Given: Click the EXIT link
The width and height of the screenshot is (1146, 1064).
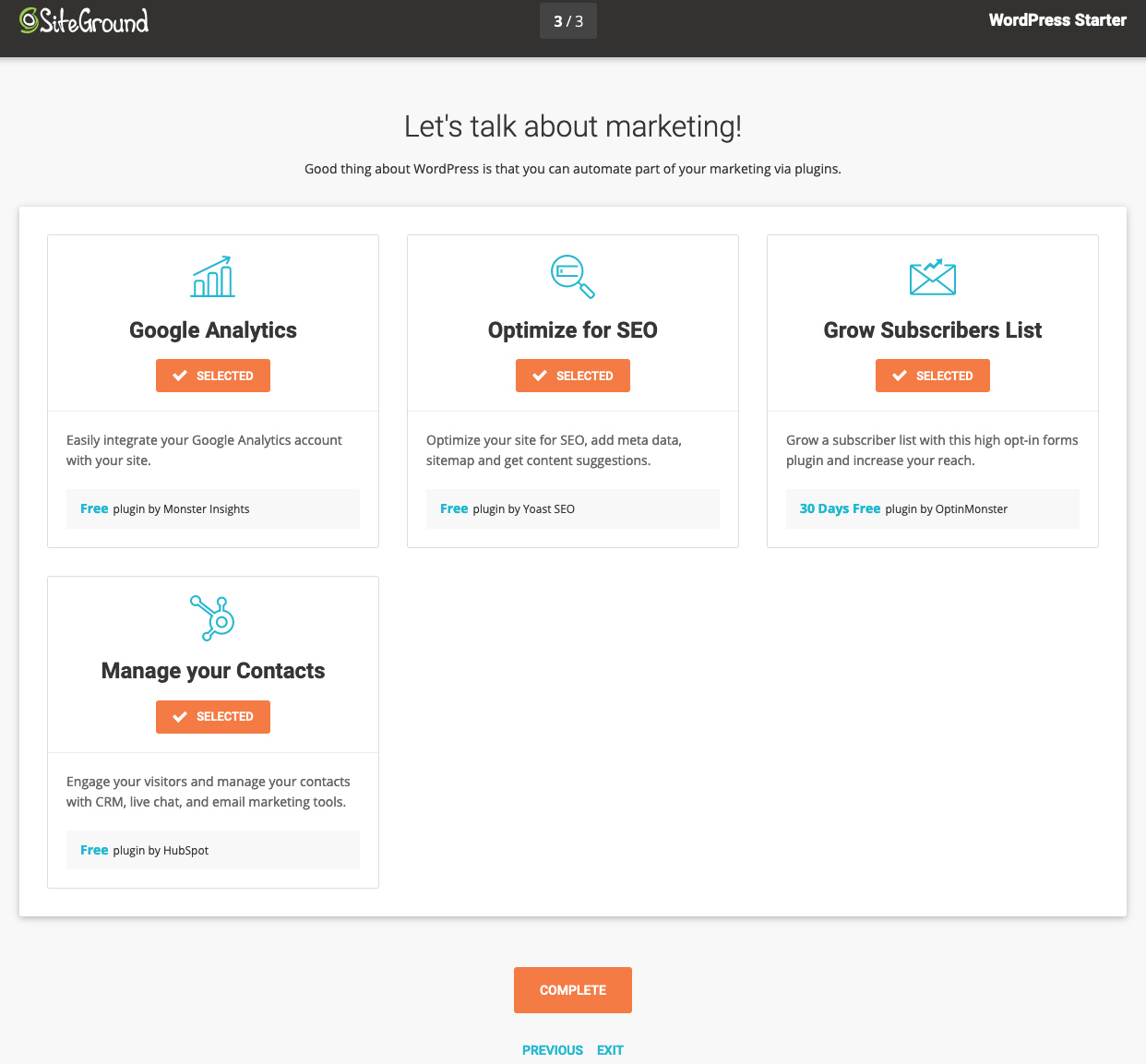Looking at the screenshot, I should point(610,1050).
